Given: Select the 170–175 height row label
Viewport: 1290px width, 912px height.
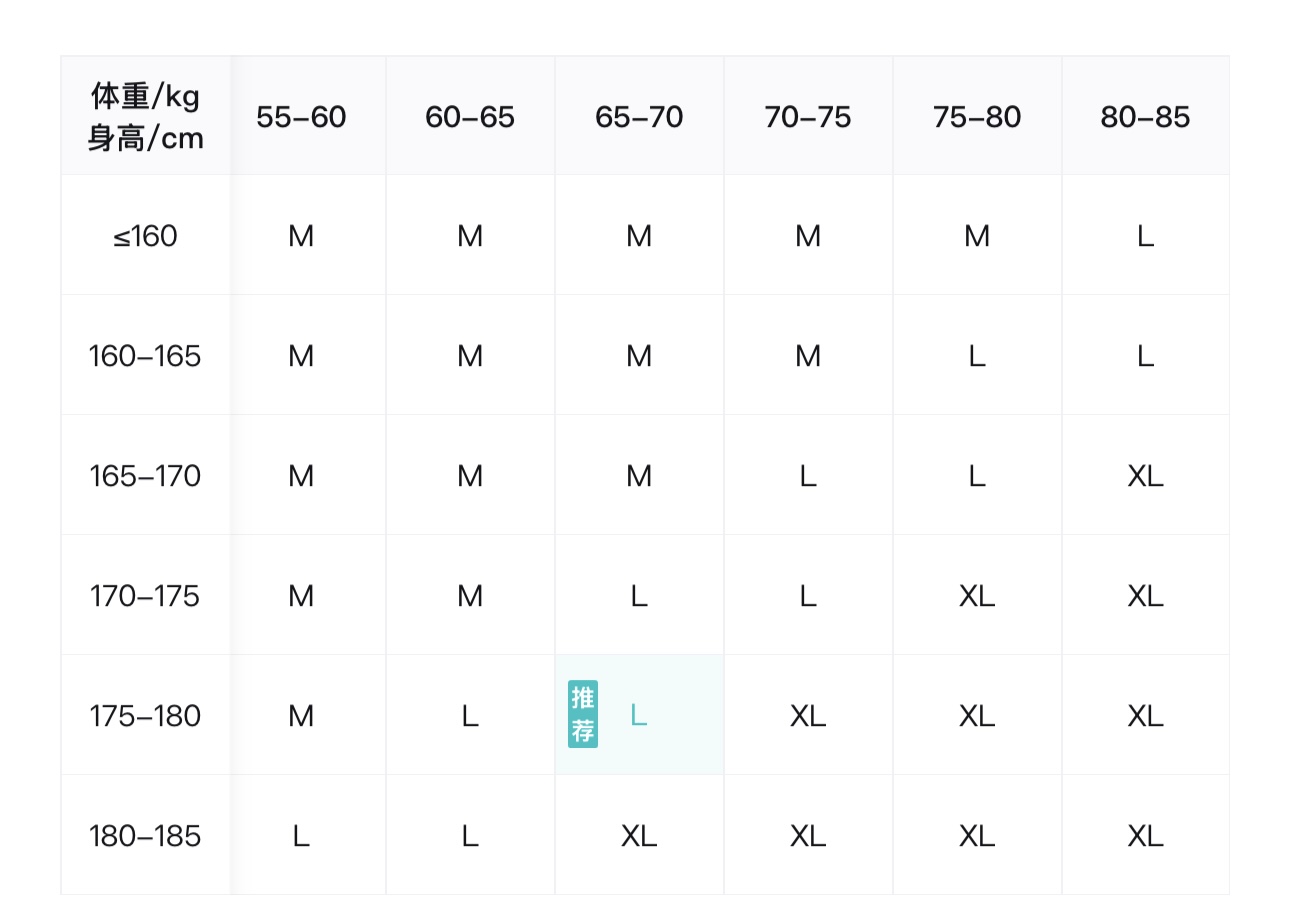Looking at the screenshot, I should point(146,596).
